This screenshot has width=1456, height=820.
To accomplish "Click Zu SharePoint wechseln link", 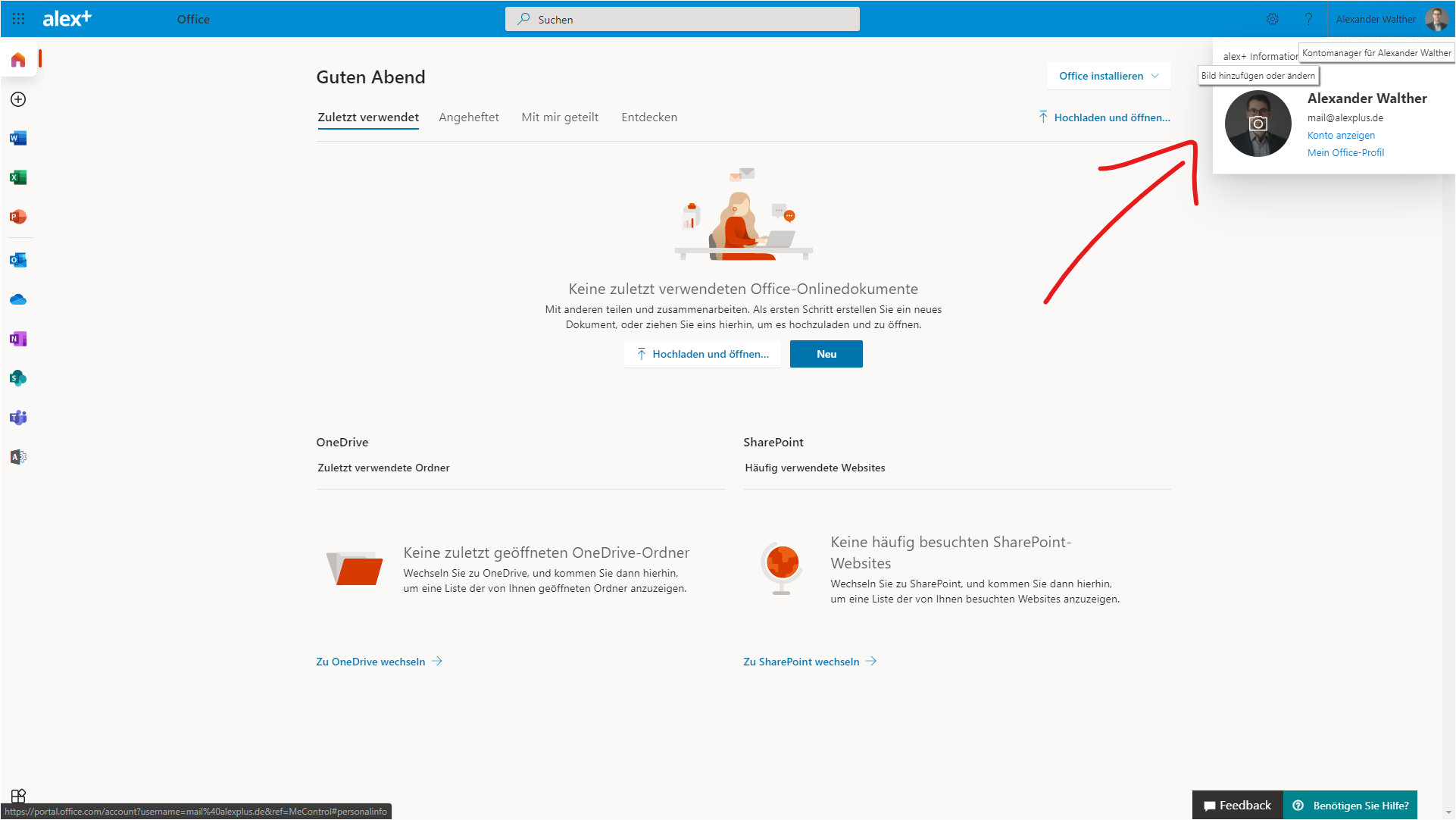I will click(810, 662).
